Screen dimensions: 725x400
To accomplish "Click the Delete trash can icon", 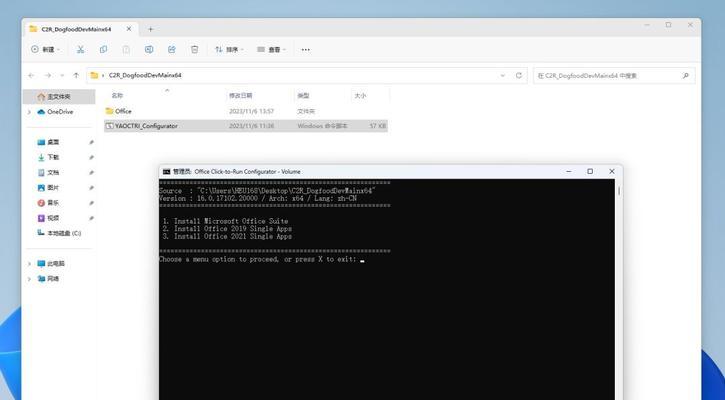I will (195, 49).
